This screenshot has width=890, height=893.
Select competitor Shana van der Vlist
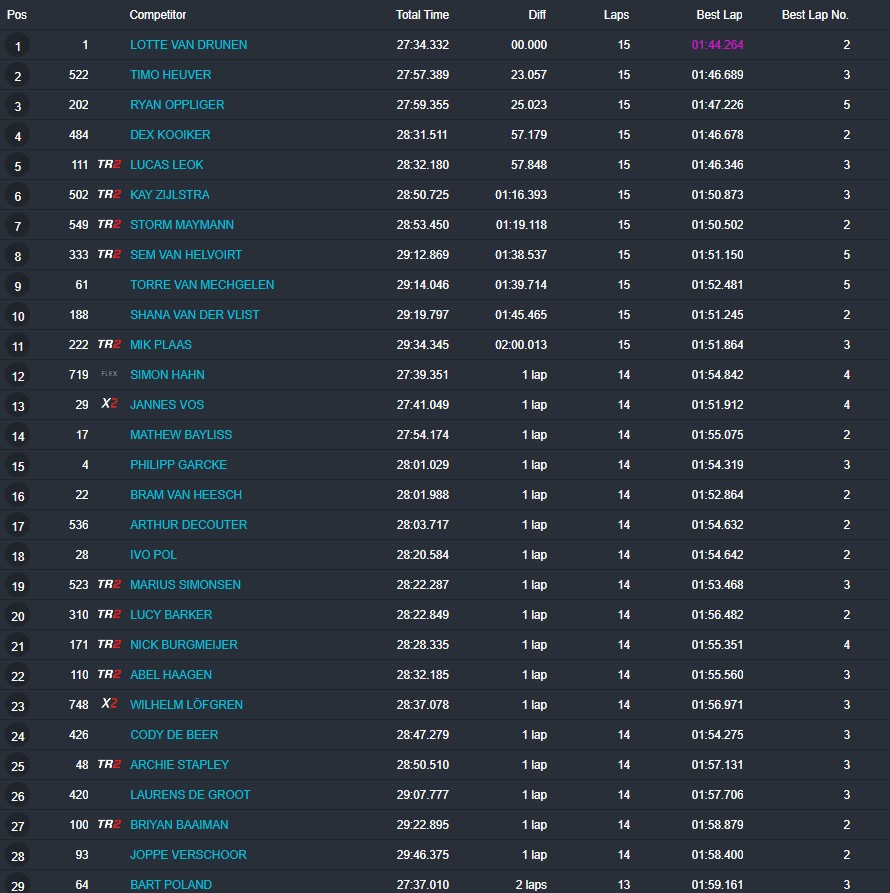(x=194, y=315)
